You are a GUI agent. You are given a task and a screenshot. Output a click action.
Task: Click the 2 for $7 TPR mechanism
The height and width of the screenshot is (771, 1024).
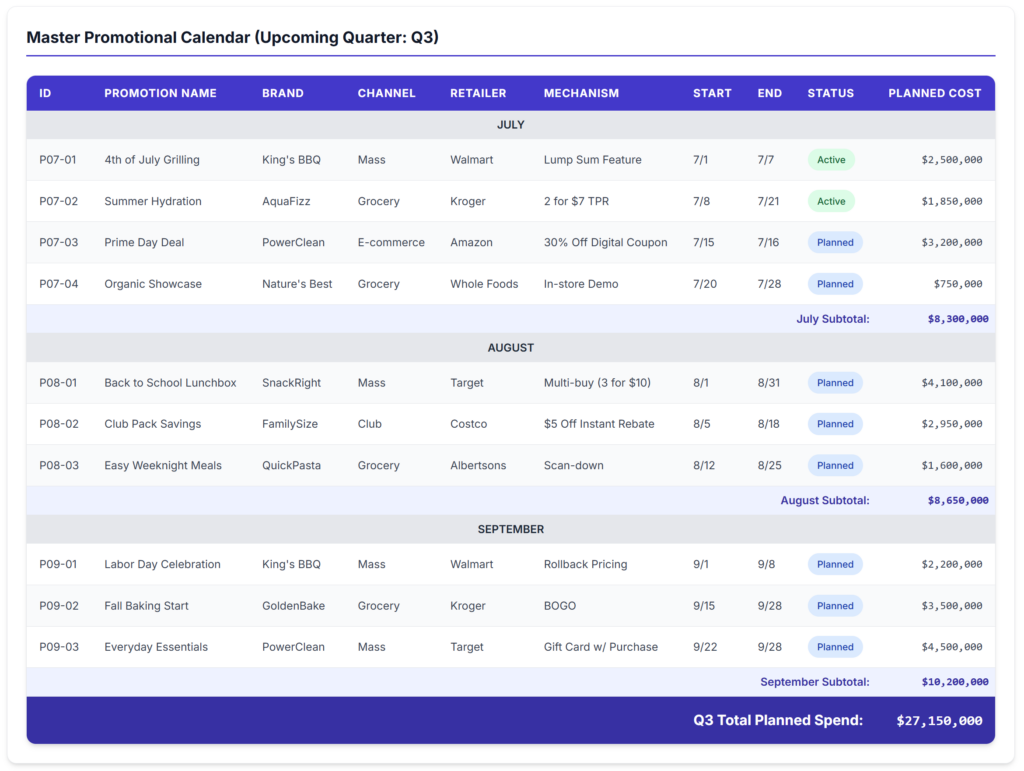(x=576, y=201)
